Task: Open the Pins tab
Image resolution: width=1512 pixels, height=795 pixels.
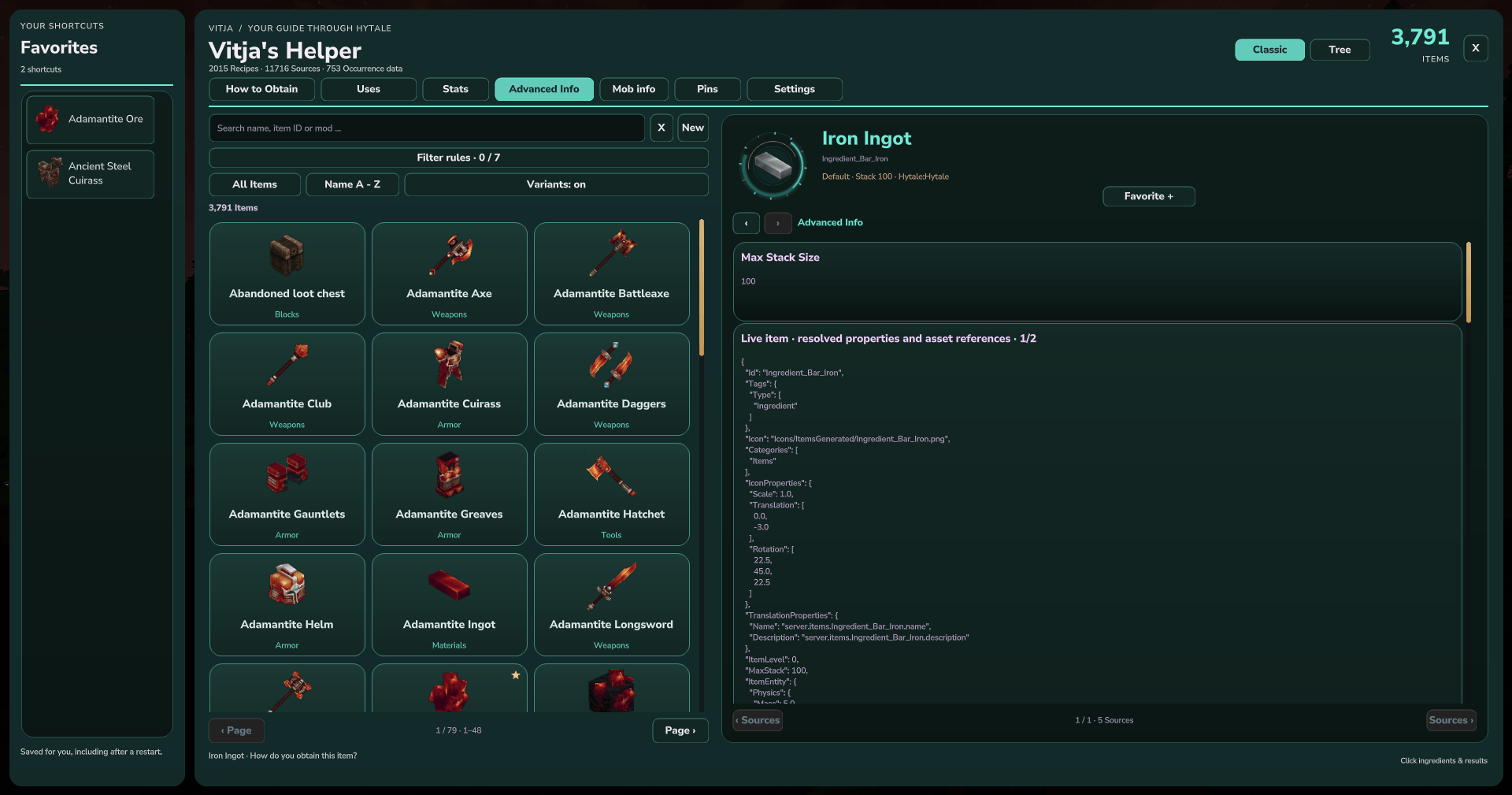Action: (707, 89)
